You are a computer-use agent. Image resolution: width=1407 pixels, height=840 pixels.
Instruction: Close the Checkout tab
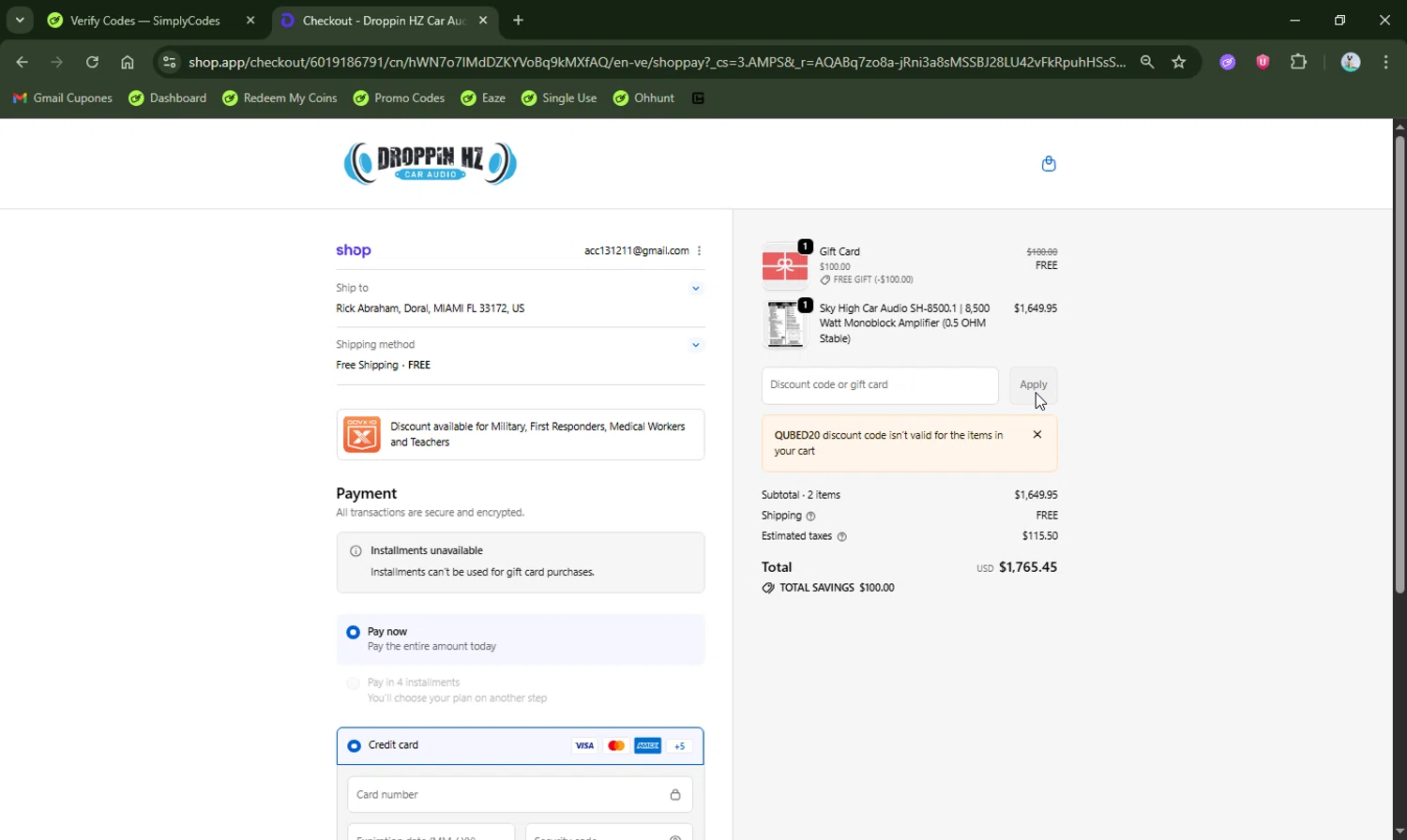tap(483, 21)
